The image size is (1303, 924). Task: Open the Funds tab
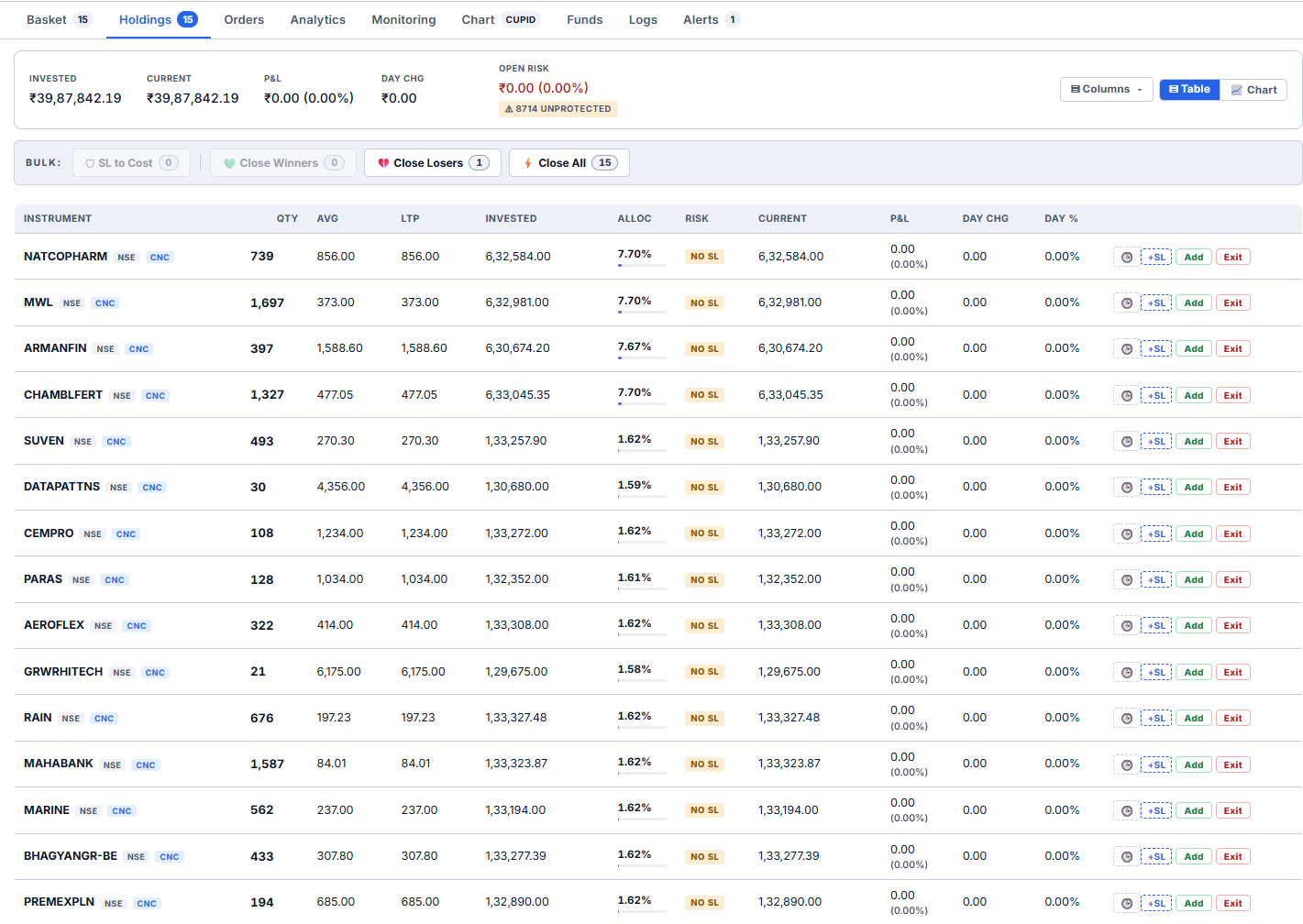(x=585, y=20)
